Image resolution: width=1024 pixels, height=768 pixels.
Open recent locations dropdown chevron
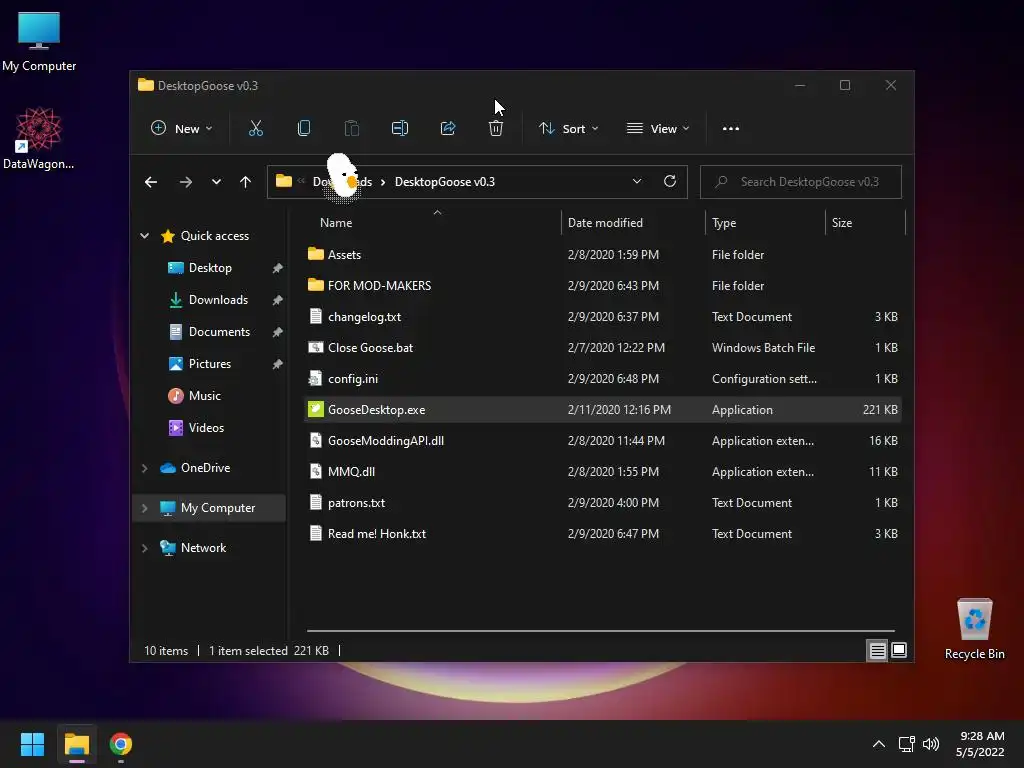tap(216, 182)
